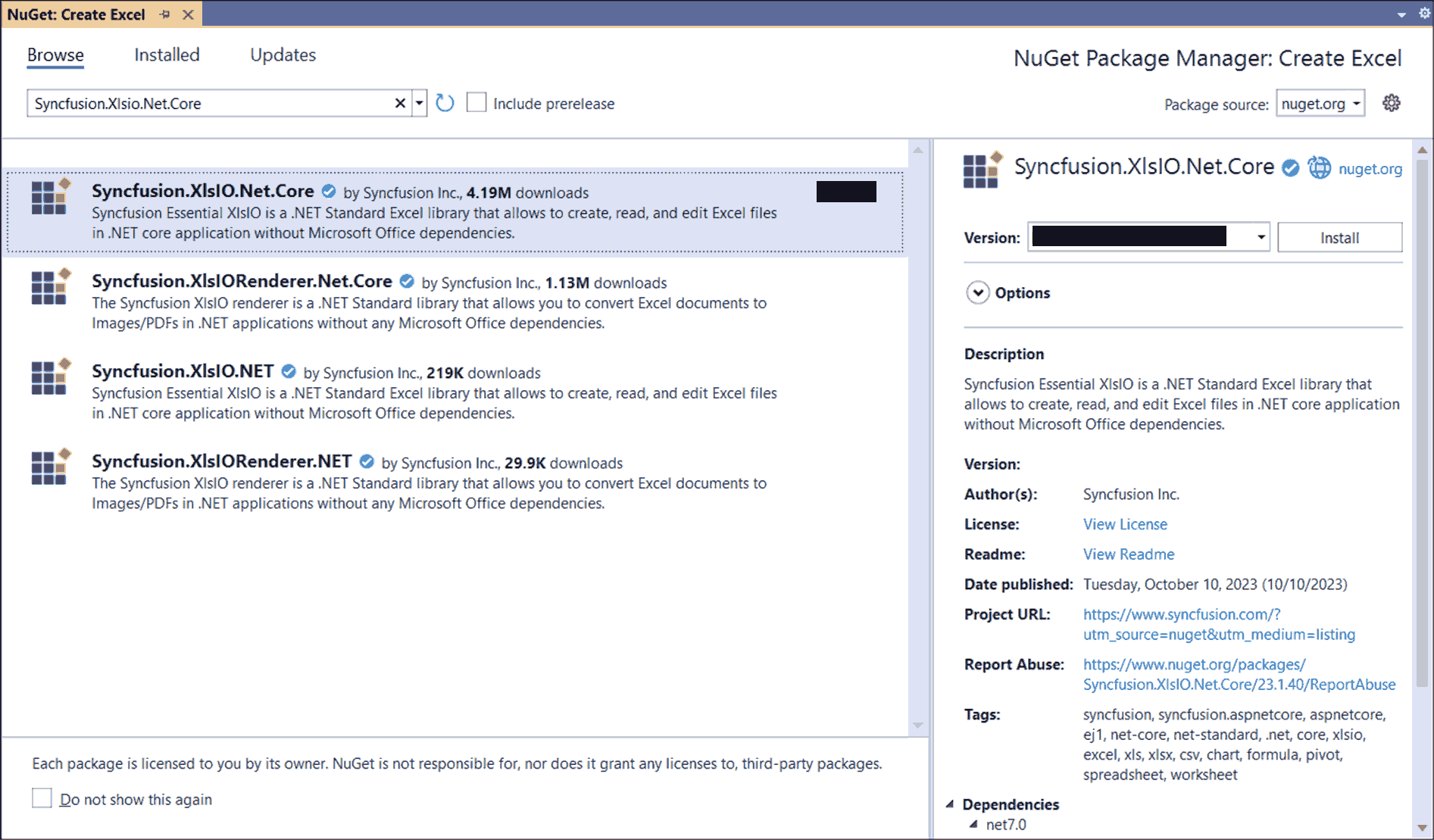This screenshot has width=1434, height=840.
Task: Open NuGet settings gear icon
Action: (1391, 103)
